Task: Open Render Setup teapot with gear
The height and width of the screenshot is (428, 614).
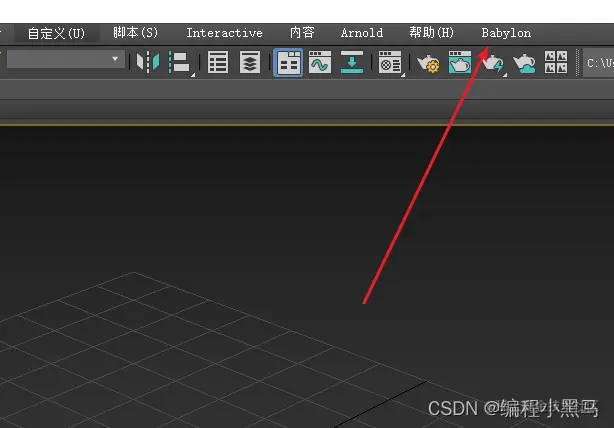Action: pyautogui.click(x=428, y=63)
